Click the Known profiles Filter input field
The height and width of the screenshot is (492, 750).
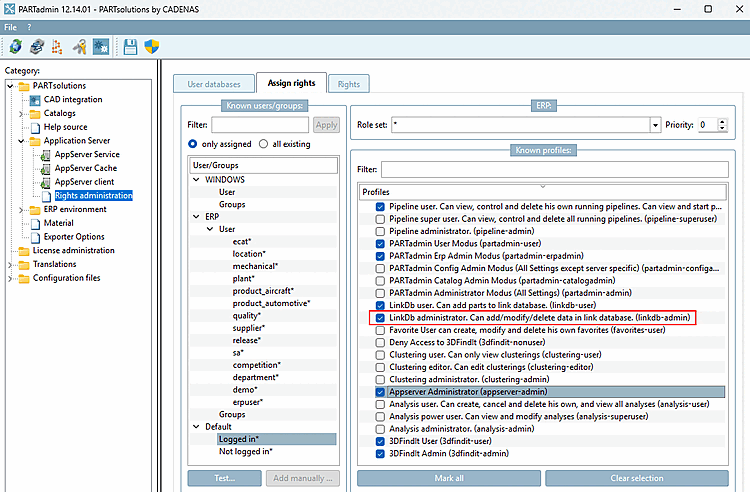[x=555, y=170]
